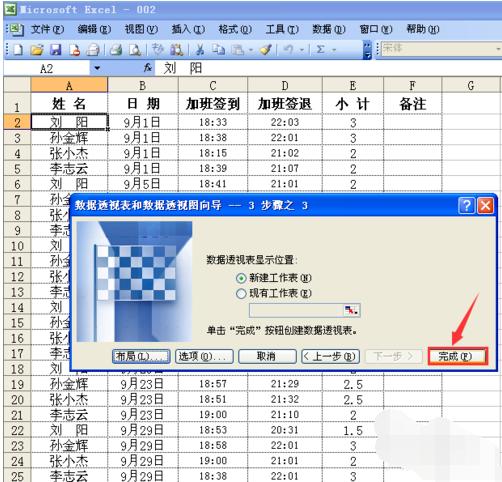Image resolution: width=502 pixels, height=482 pixels.
Task: Click cell 18:15 in row 4
Action: pos(213,153)
